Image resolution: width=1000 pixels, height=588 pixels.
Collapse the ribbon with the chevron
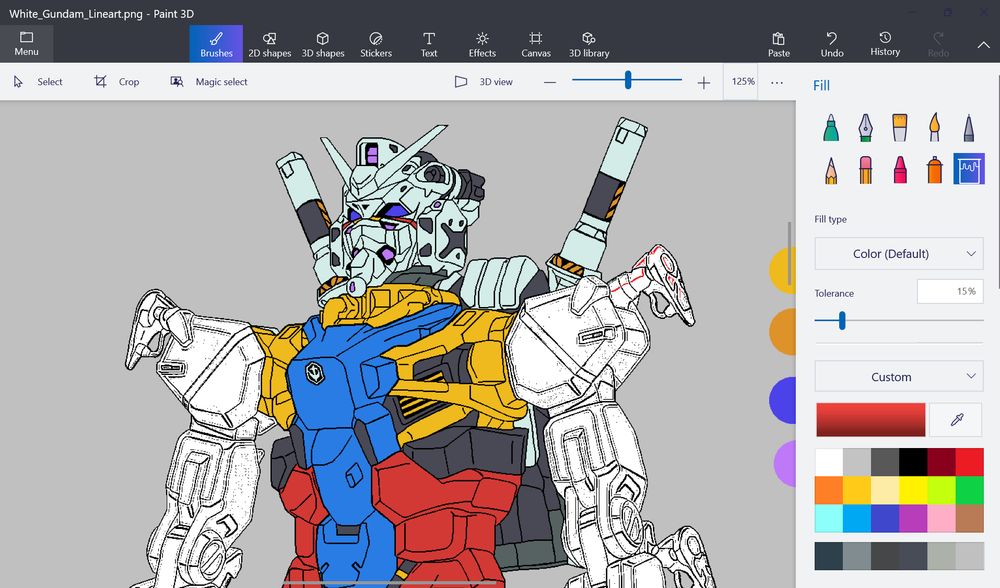tap(983, 45)
